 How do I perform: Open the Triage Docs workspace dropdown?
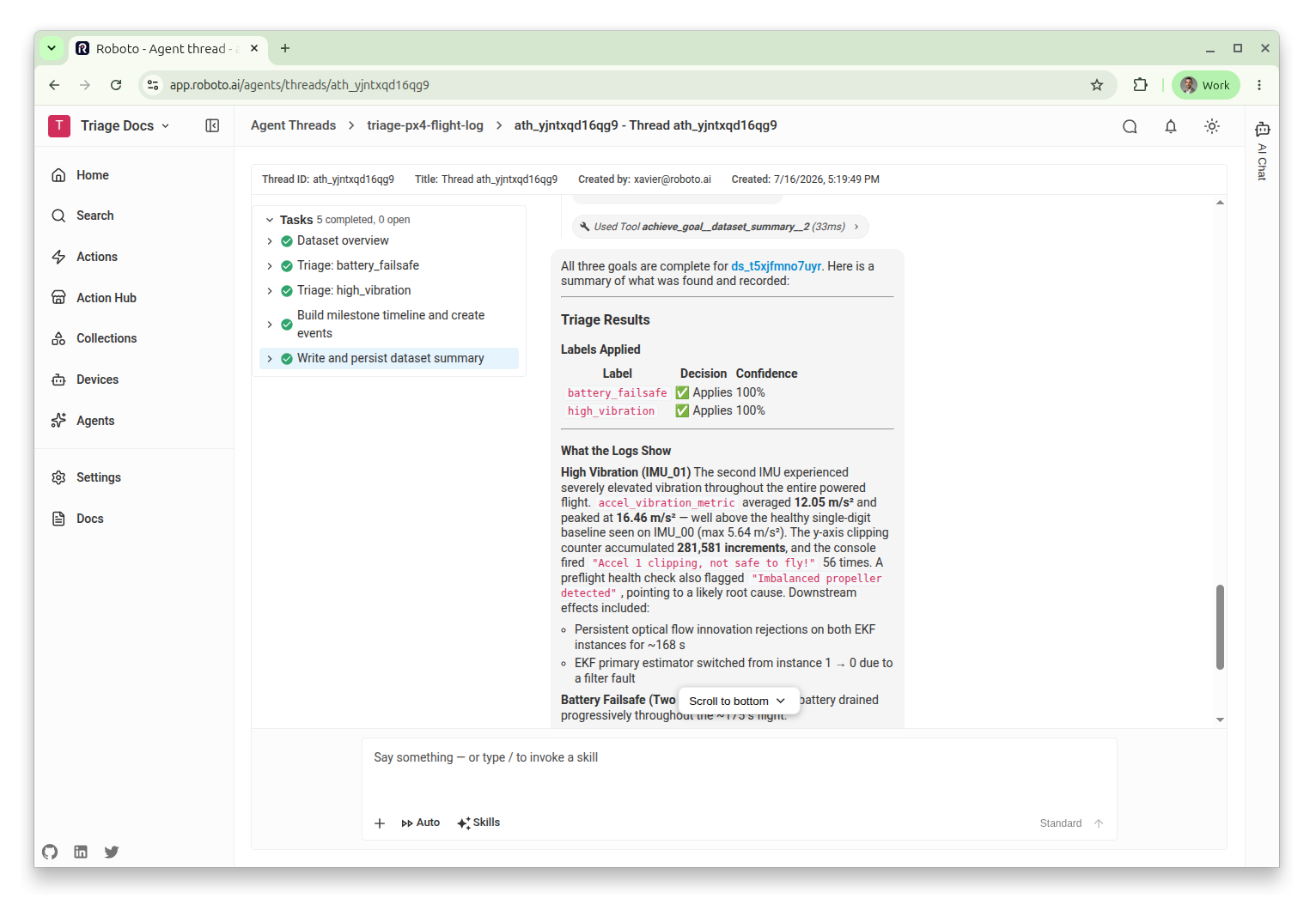tap(109, 125)
